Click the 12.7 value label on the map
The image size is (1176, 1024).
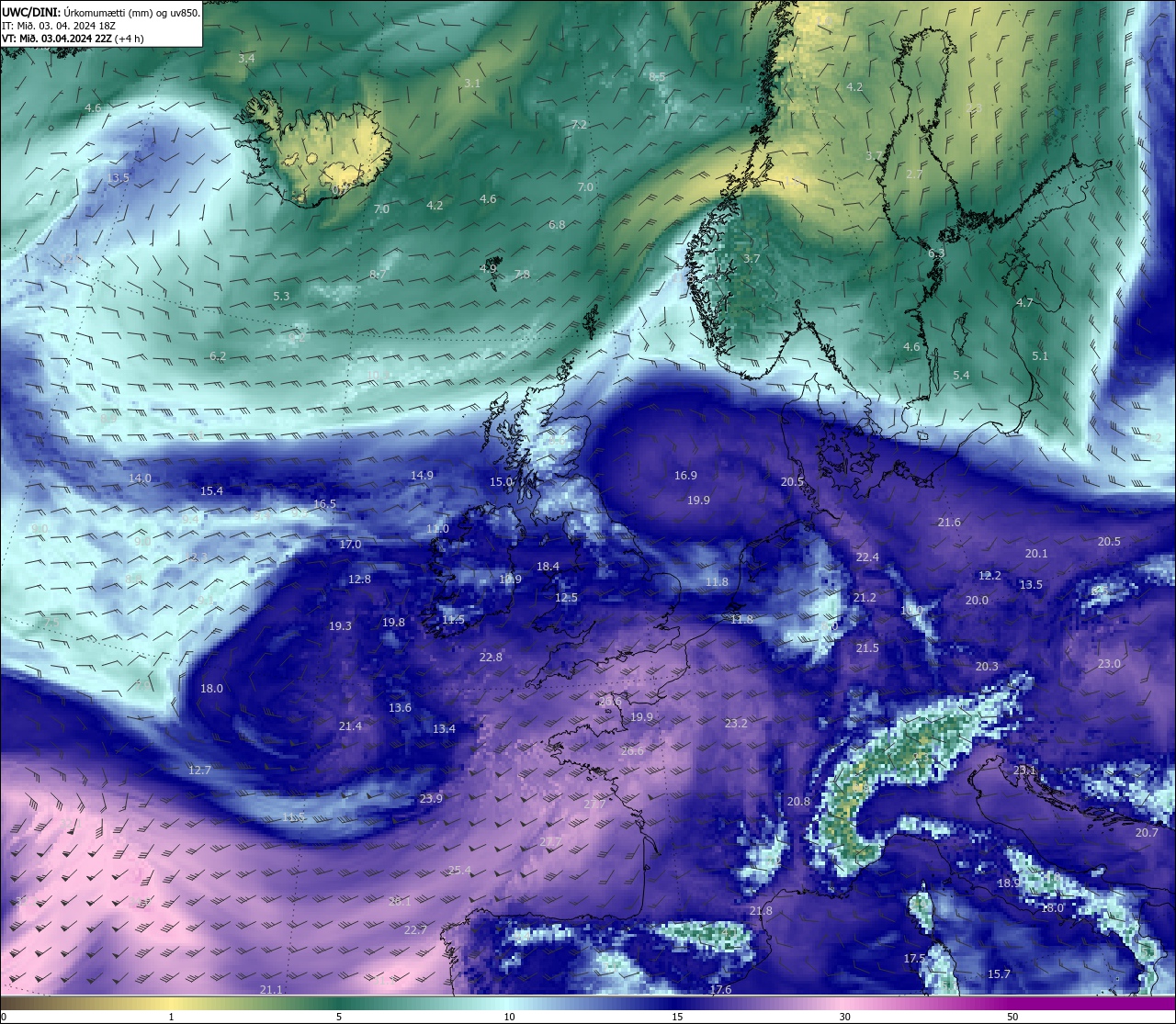coord(199,771)
